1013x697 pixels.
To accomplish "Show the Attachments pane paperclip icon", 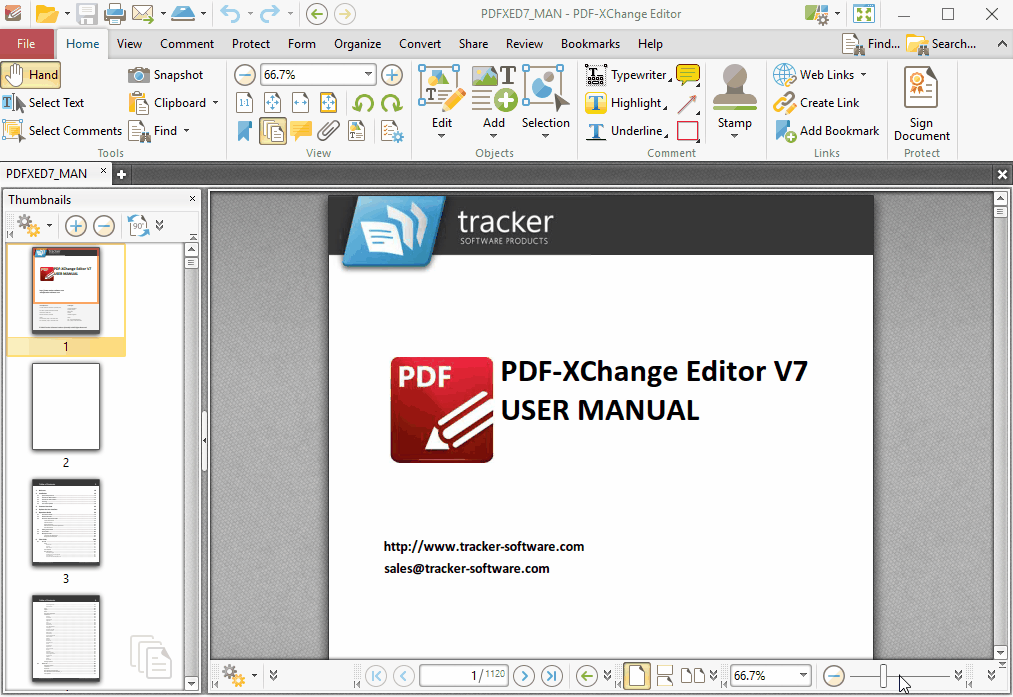I will (328, 131).
